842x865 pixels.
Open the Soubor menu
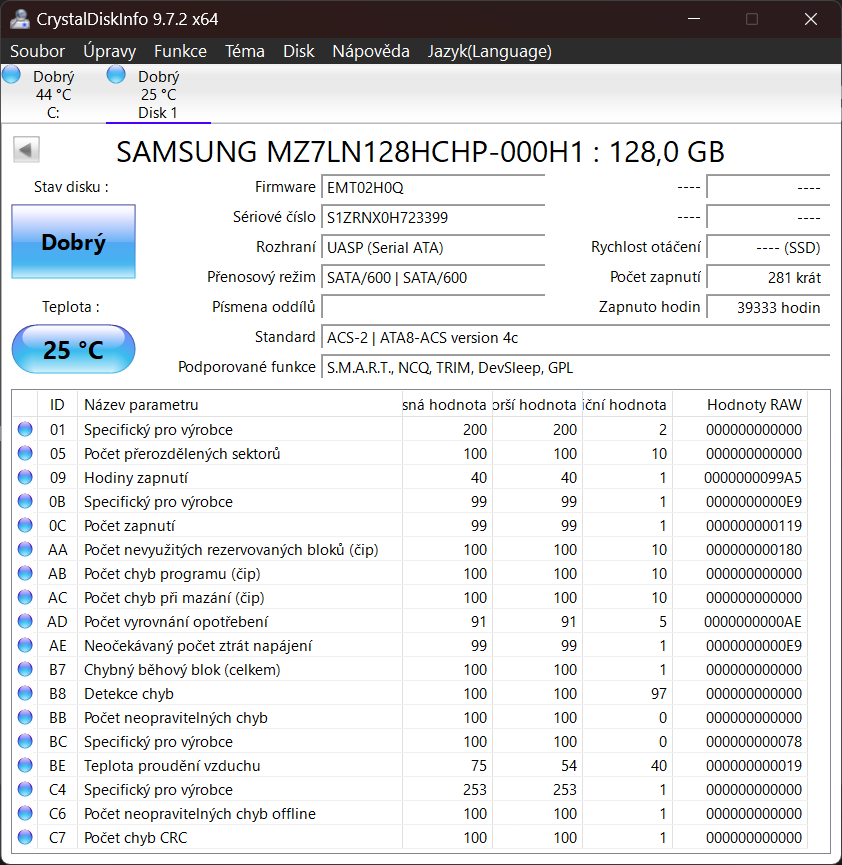pos(37,51)
